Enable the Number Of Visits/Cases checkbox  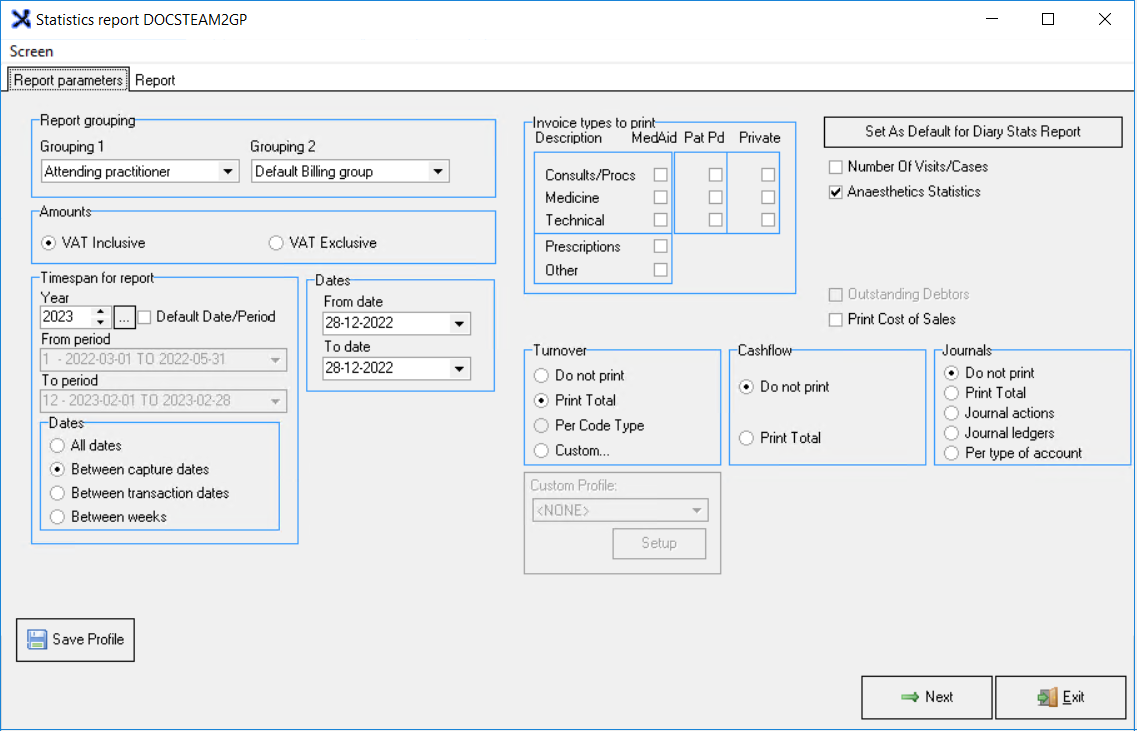[x=836, y=167]
